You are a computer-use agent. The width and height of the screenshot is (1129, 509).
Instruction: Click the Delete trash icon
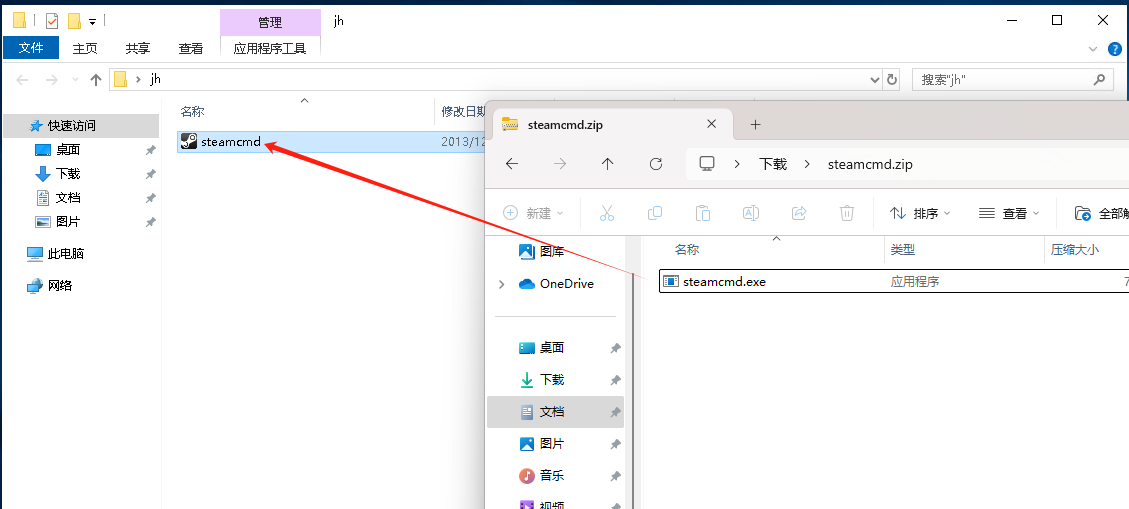(x=847, y=213)
